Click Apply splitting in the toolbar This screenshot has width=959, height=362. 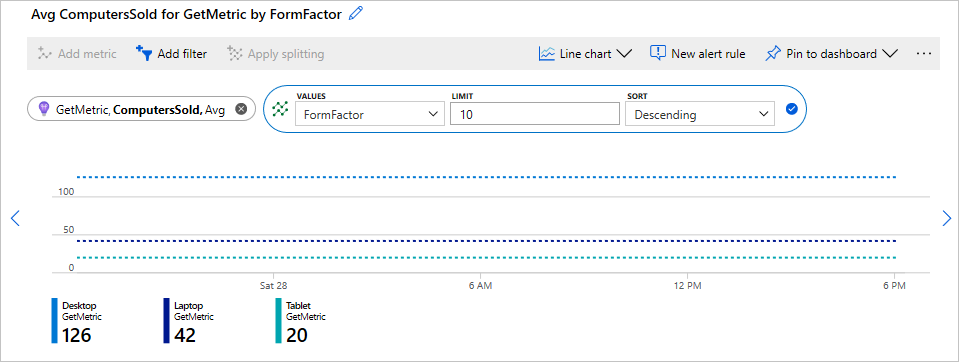click(x=275, y=54)
